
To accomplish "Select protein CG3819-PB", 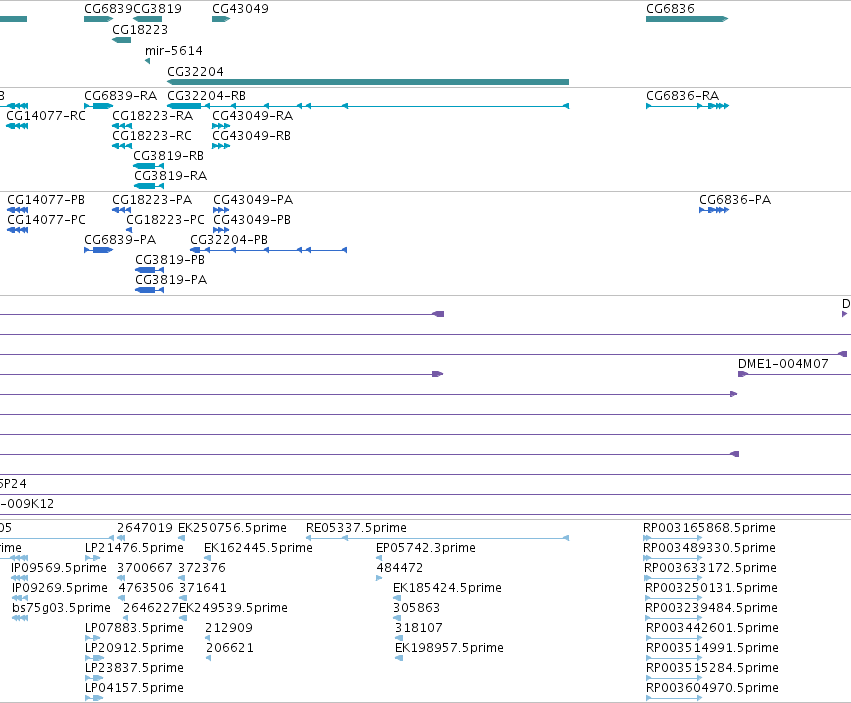I will tap(149, 270).
